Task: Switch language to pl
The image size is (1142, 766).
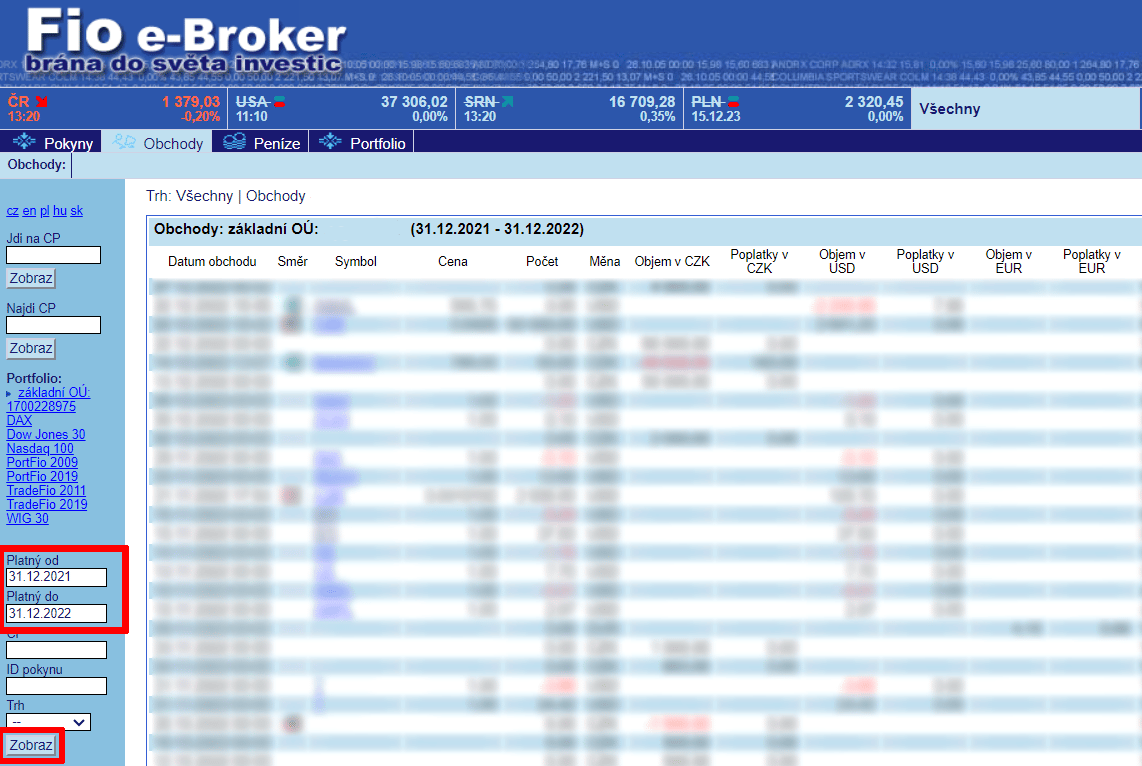Action: click(x=44, y=210)
